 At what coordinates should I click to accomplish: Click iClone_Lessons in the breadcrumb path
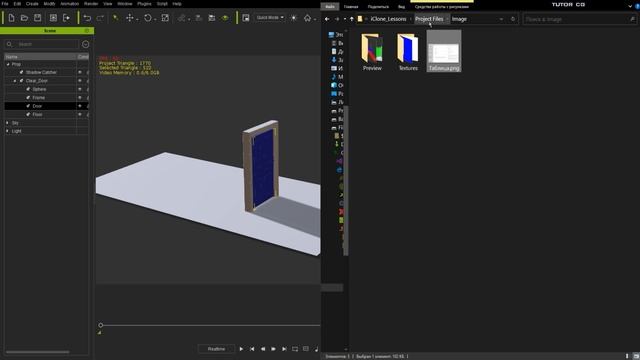389,19
